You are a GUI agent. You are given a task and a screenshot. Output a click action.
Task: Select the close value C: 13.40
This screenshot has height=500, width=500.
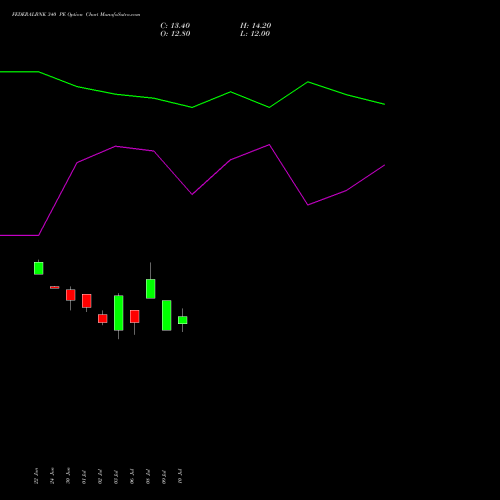175,26
